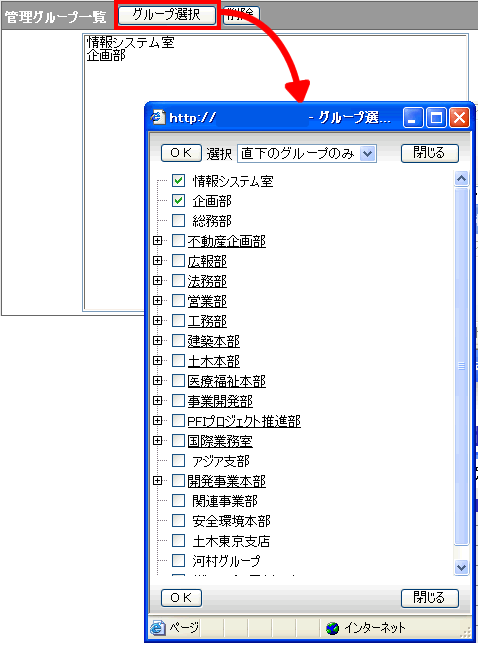
Task: Uncheck the 企画部 checkbox
Action: (x=179, y=201)
